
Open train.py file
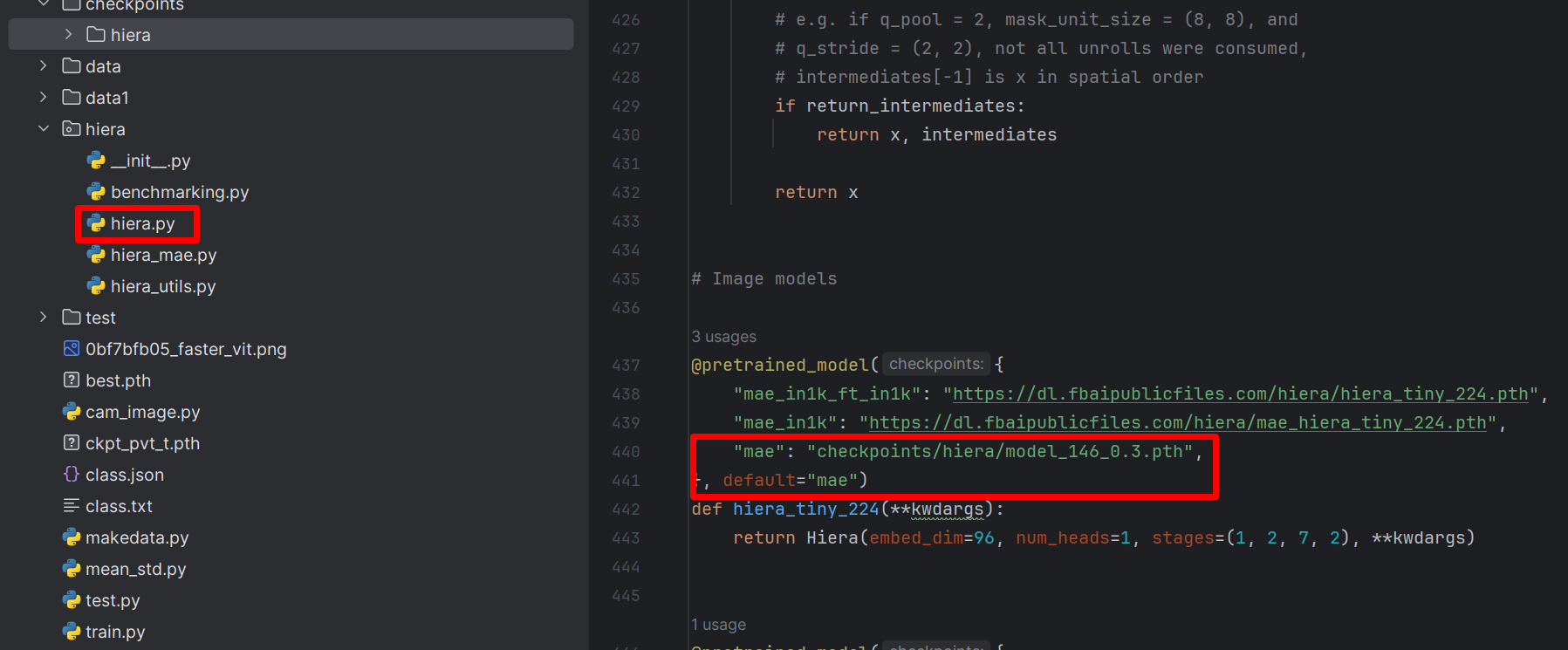click(115, 632)
